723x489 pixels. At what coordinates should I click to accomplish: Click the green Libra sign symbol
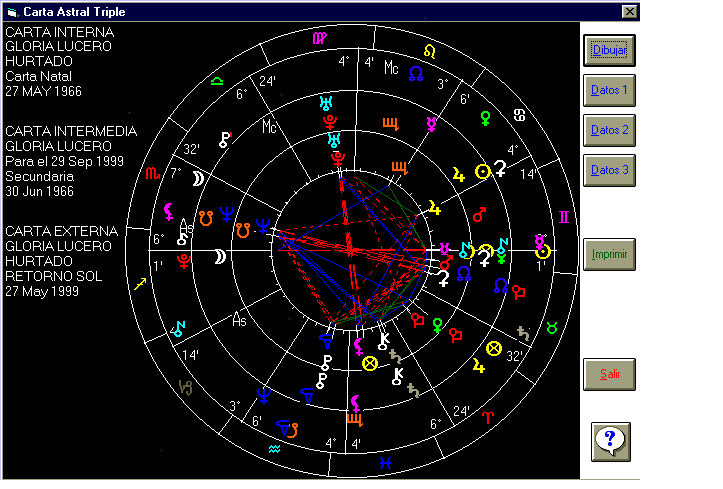(x=217, y=81)
